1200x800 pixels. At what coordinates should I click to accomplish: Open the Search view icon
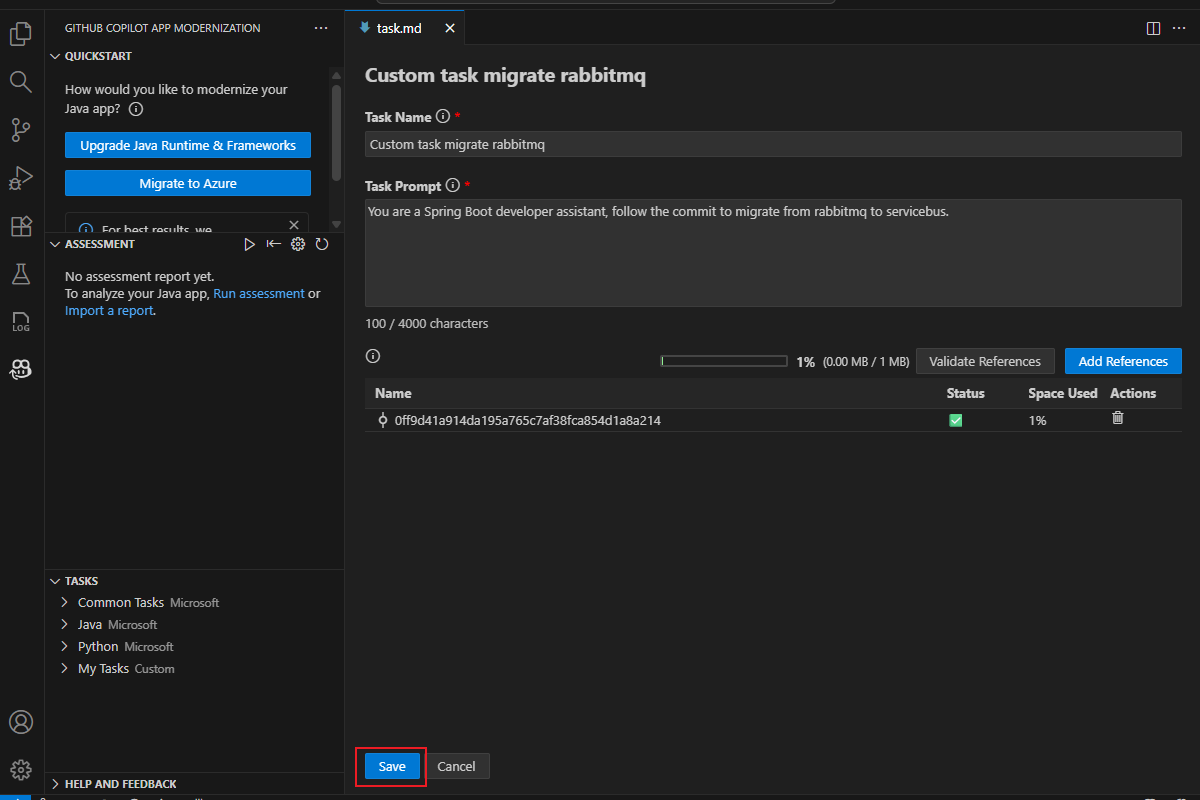pos(21,81)
